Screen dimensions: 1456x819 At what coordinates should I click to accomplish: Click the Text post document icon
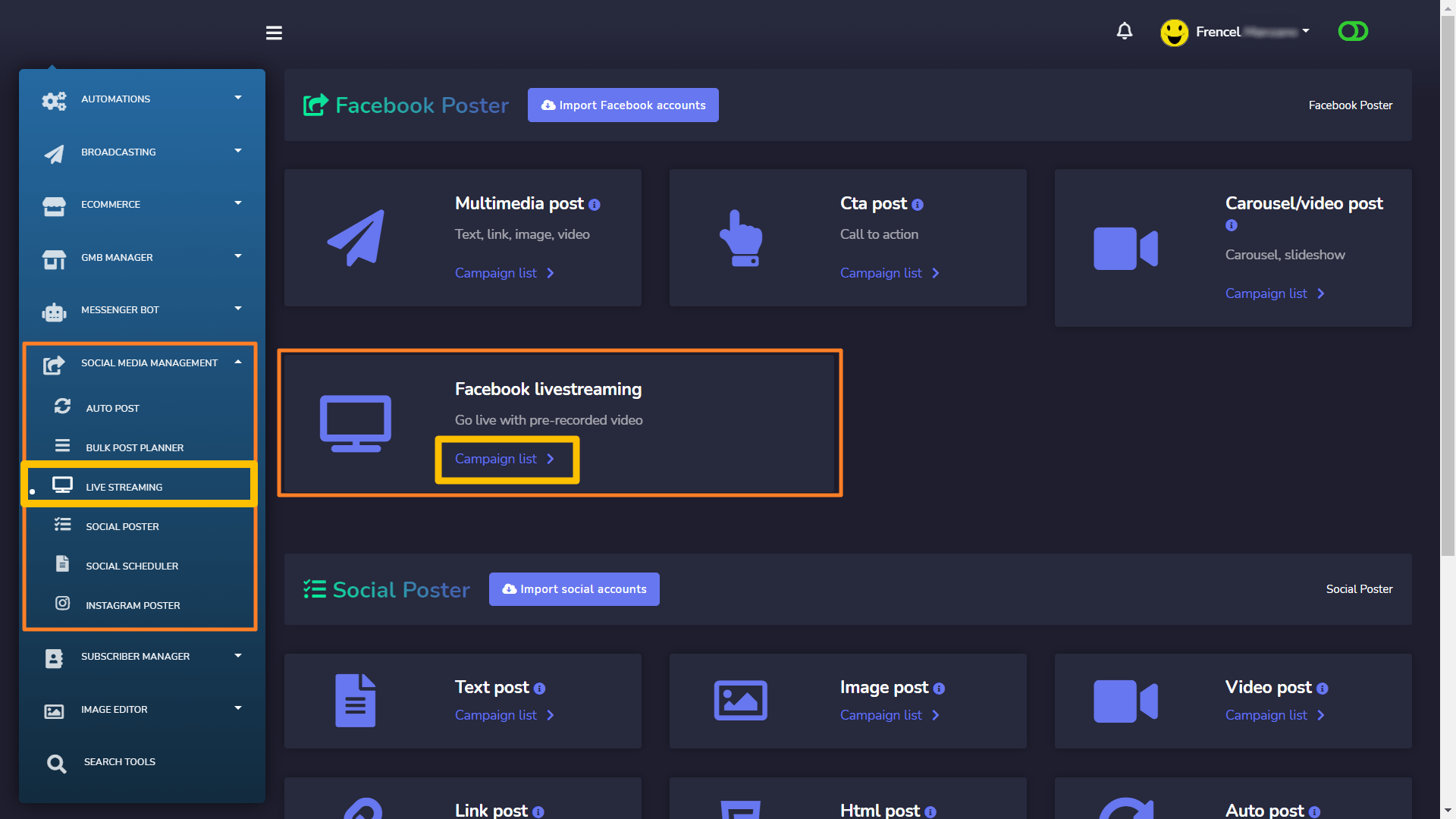coord(356,701)
